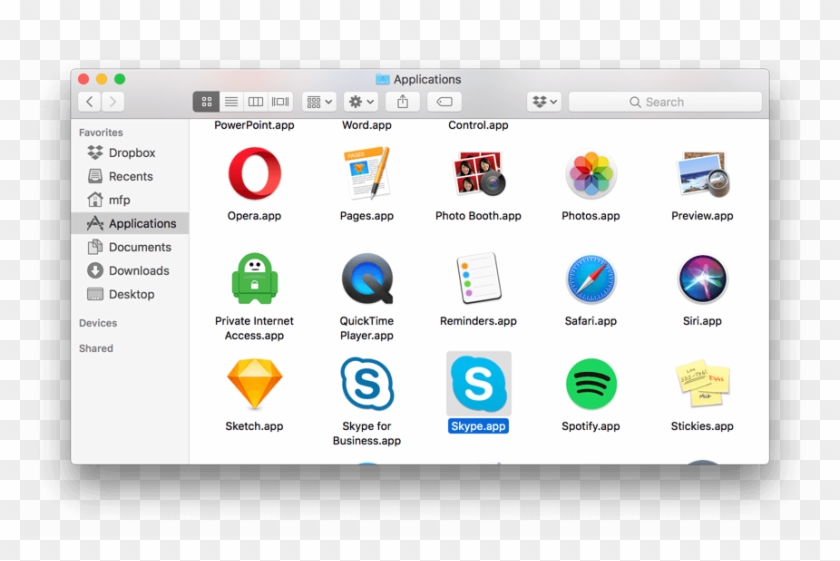Select the Photos.app icon
Viewport: 840px width, 561px height.
[591, 174]
